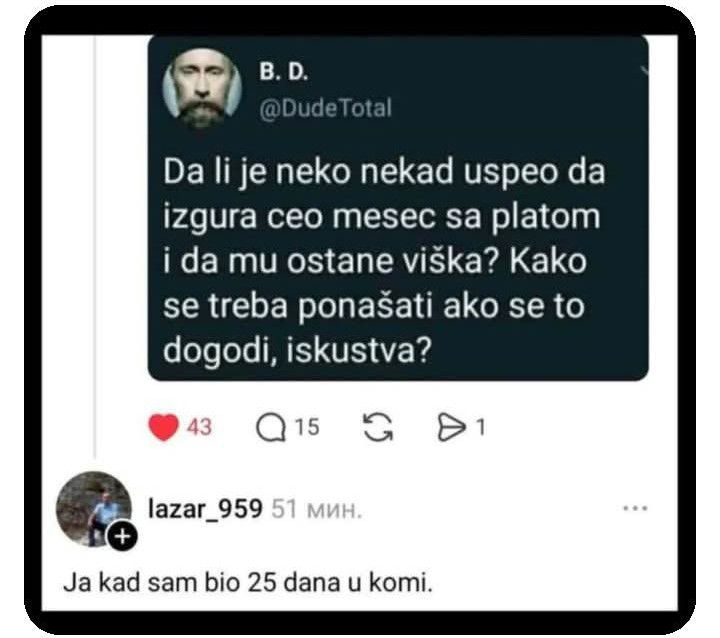Repost using the circular arrows icon
The image size is (720, 638).
(378, 427)
